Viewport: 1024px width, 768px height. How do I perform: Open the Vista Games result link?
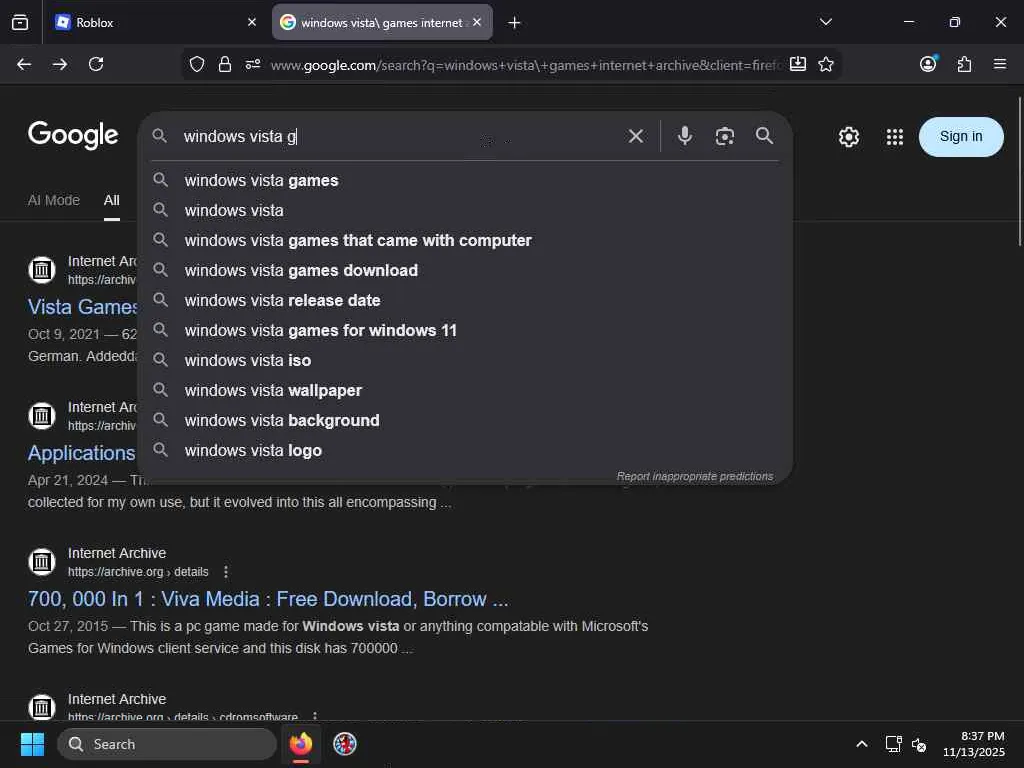82,306
